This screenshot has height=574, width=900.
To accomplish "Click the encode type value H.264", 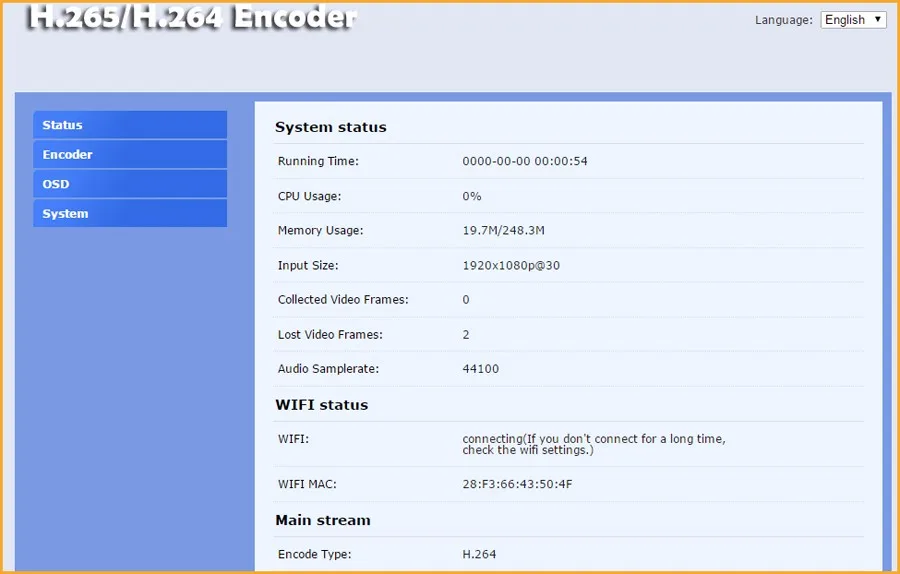I will point(479,554).
